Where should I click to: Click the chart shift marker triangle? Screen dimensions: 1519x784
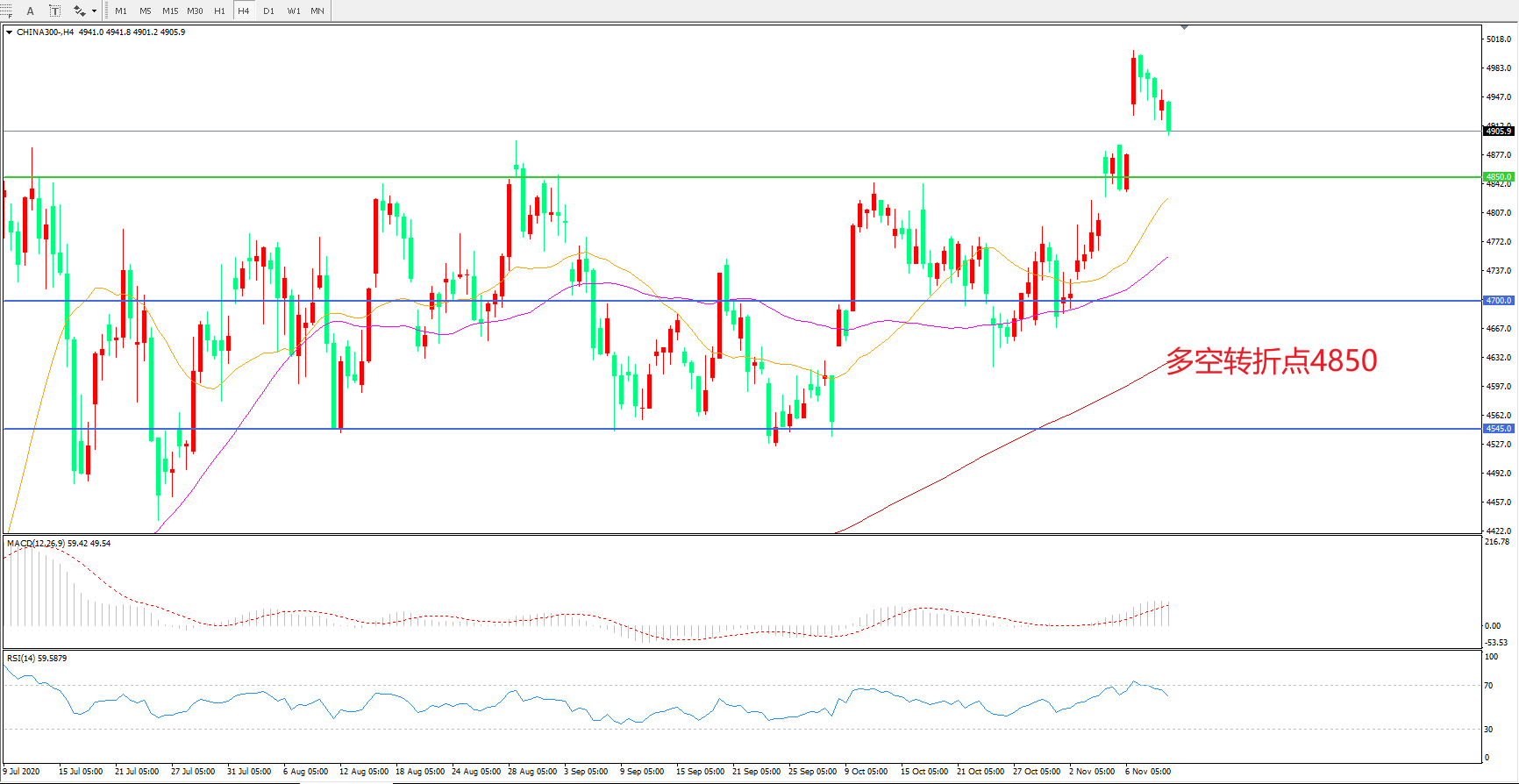1185,28
